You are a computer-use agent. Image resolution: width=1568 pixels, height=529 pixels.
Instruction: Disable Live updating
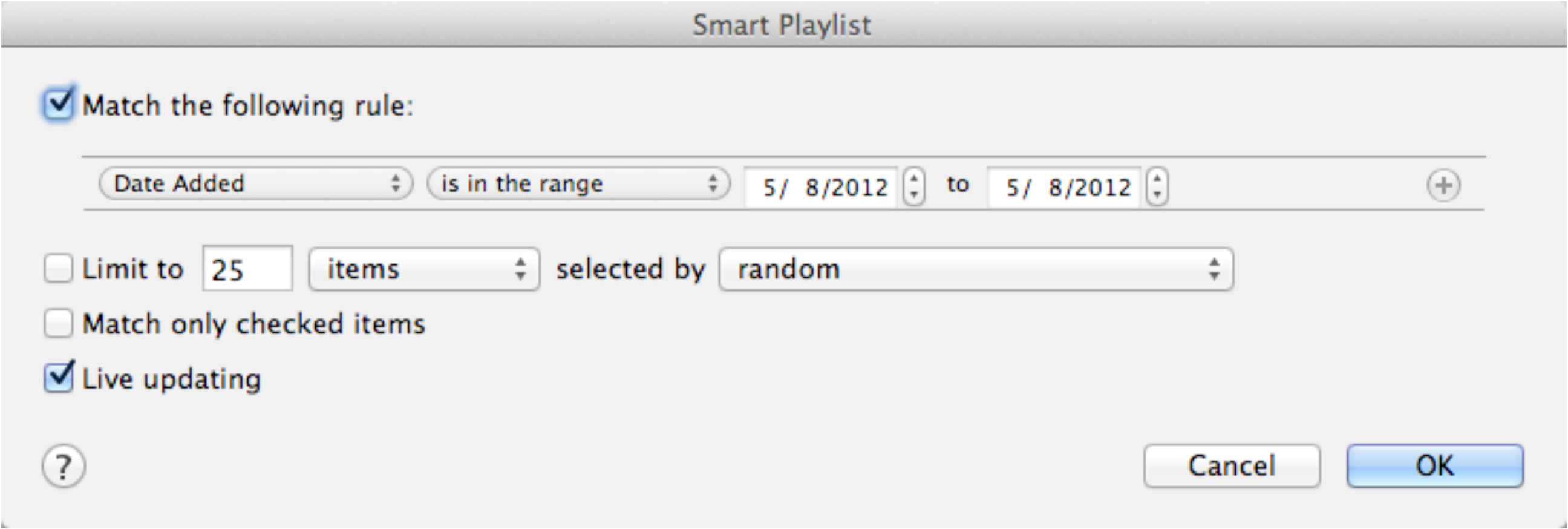59,379
